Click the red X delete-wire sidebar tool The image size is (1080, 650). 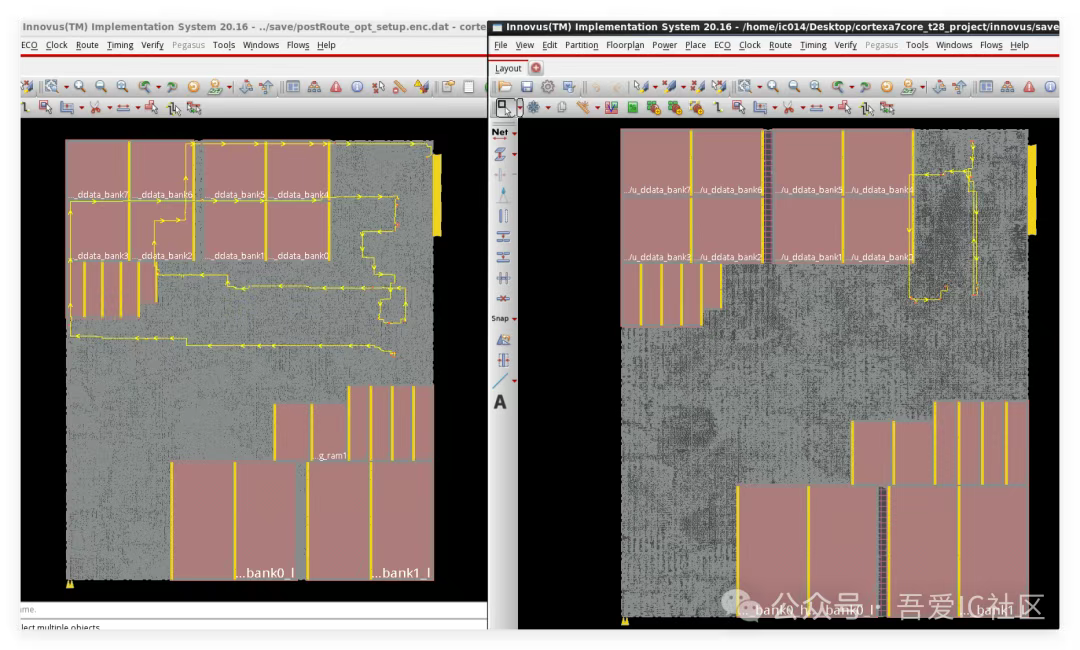click(x=503, y=298)
